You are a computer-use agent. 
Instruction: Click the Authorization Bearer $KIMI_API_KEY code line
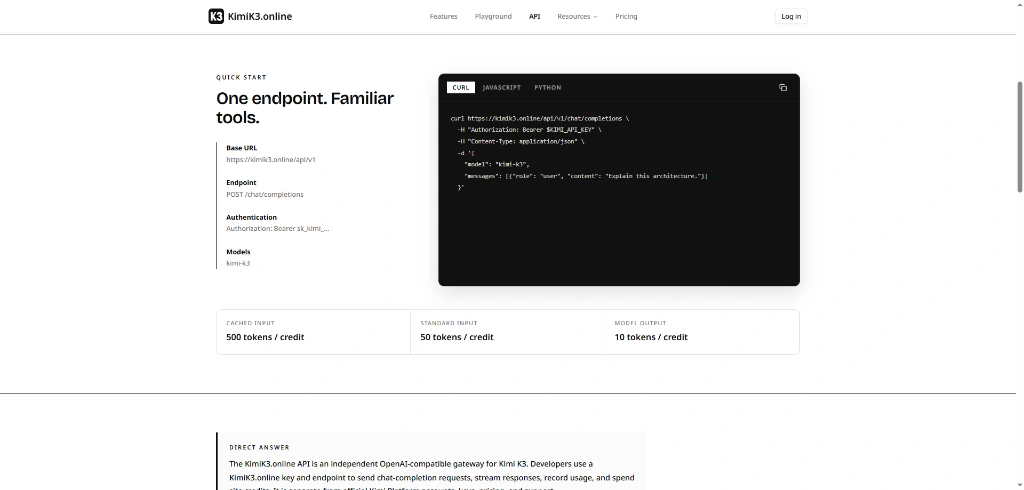[x=529, y=130]
